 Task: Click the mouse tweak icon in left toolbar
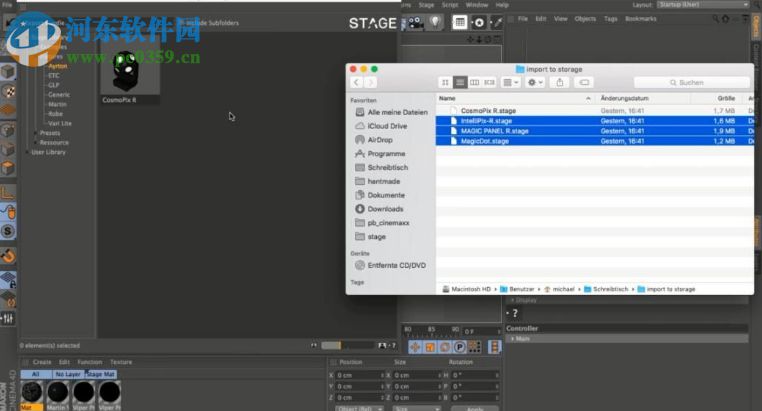[x=8, y=212]
